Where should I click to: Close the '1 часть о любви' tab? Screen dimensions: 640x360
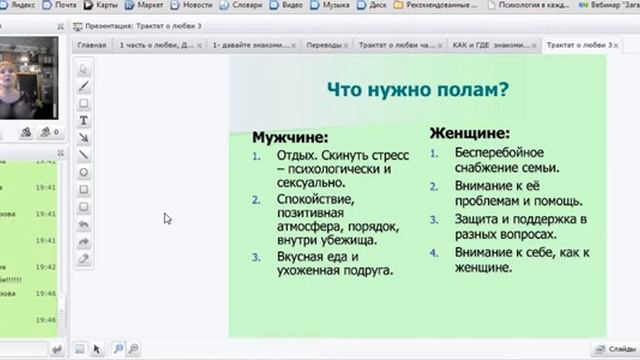(199, 46)
